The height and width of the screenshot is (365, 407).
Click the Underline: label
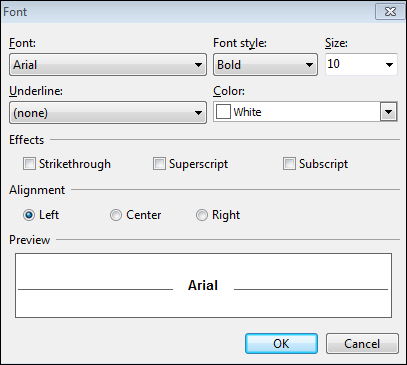click(x=36, y=91)
